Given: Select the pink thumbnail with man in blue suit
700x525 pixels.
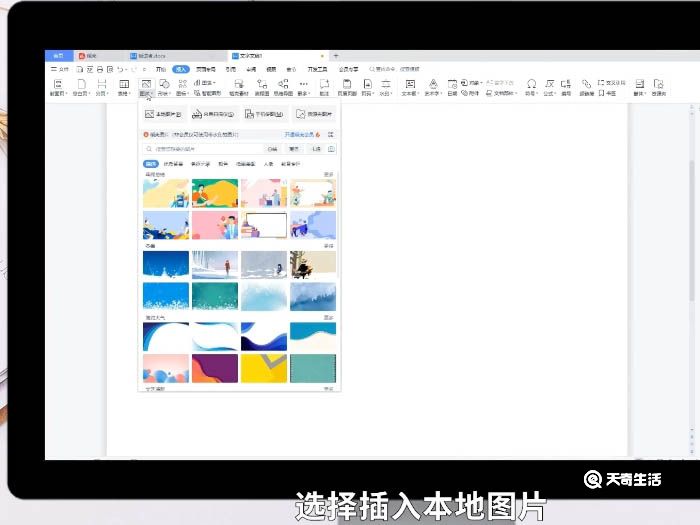Looking at the screenshot, I should coord(215,225).
